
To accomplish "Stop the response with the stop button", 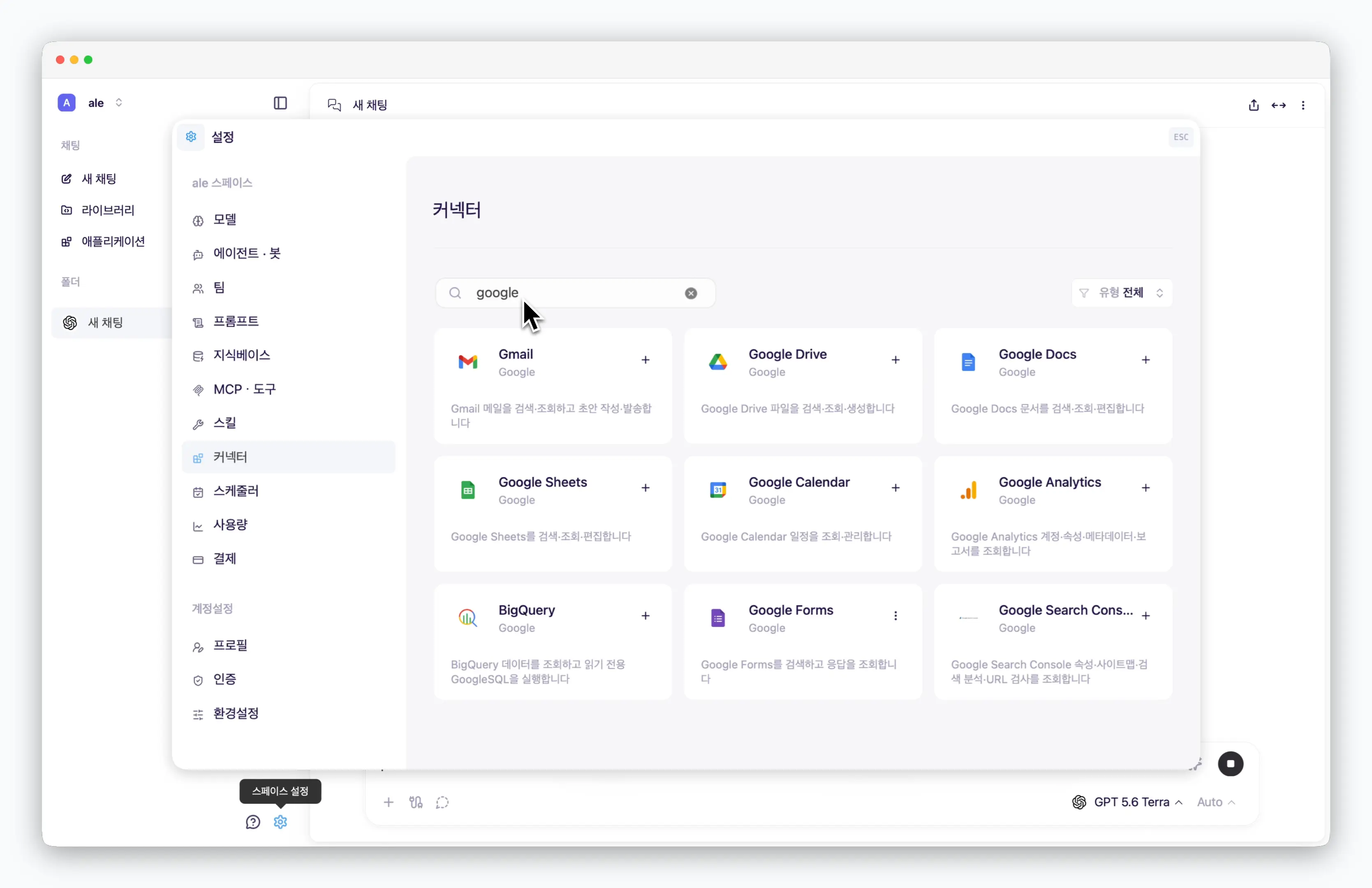I will click(1230, 764).
